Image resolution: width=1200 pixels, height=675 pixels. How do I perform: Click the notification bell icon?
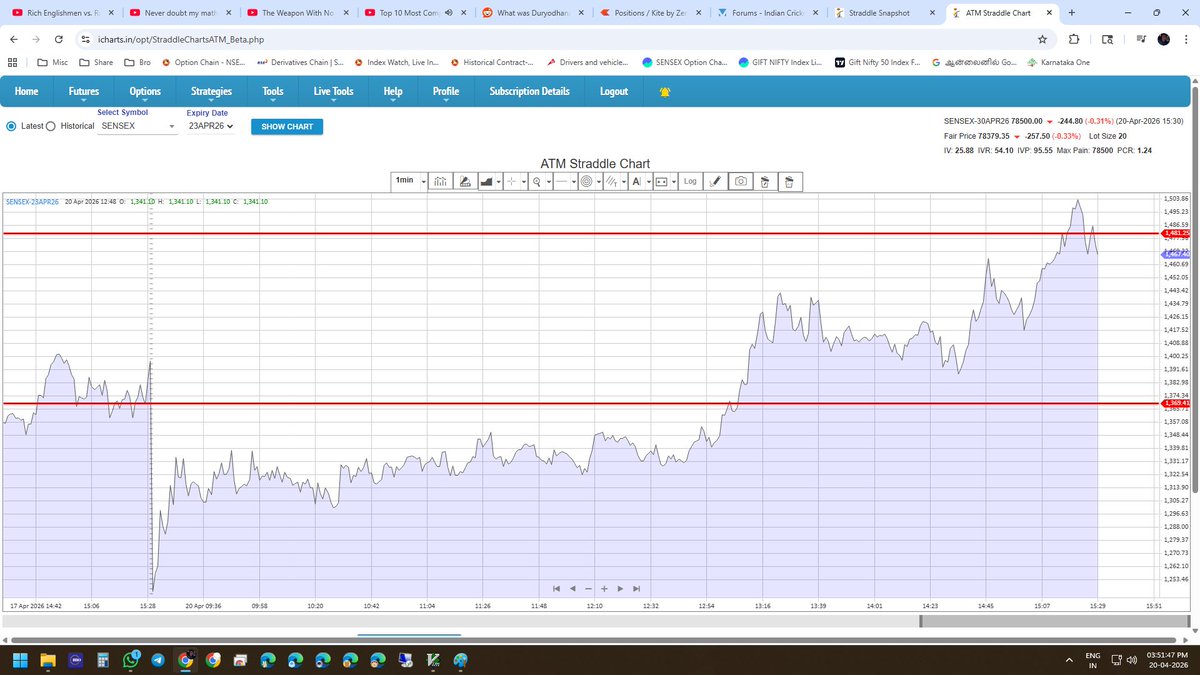click(x=666, y=91)
